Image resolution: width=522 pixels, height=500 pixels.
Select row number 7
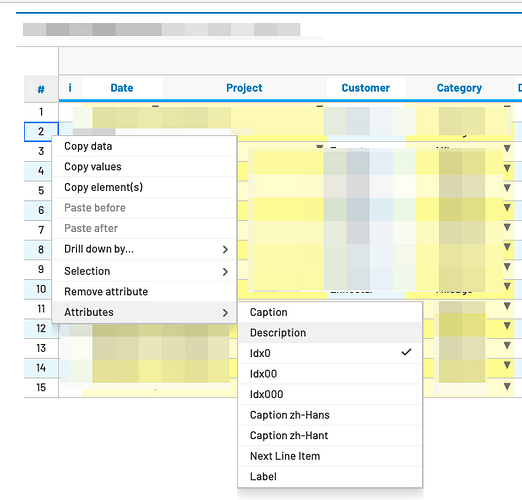coord(41,230)
